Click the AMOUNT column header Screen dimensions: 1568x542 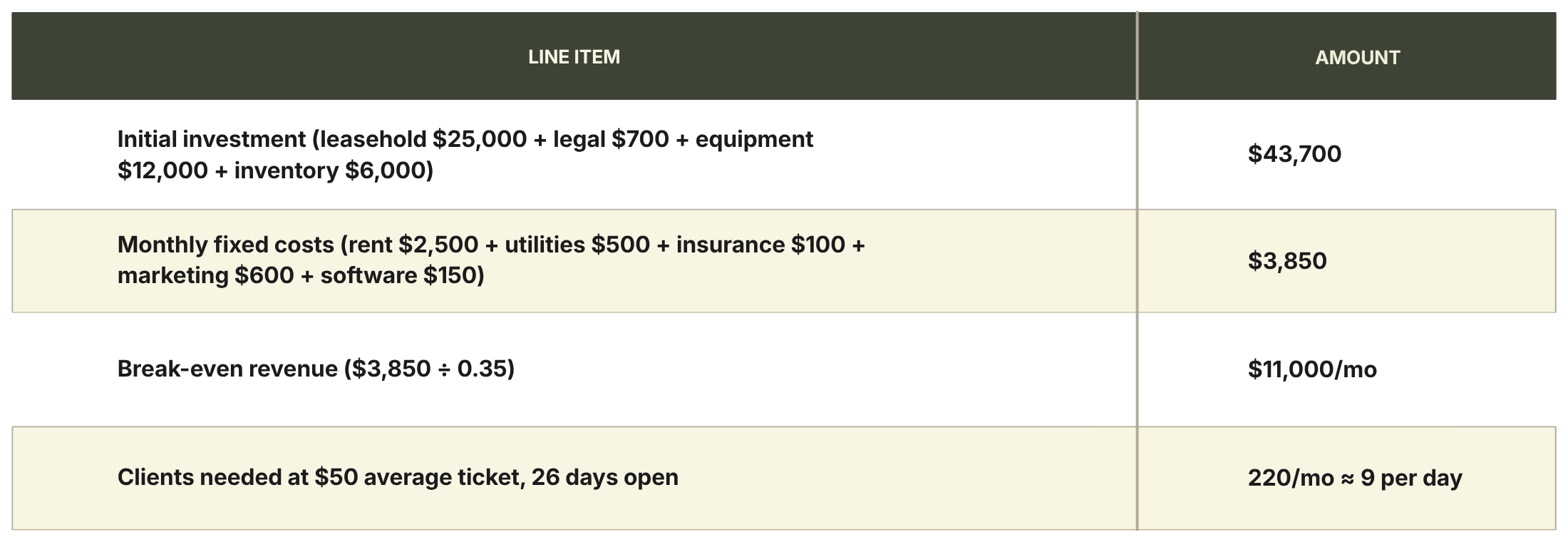[x=1357, y=57]
